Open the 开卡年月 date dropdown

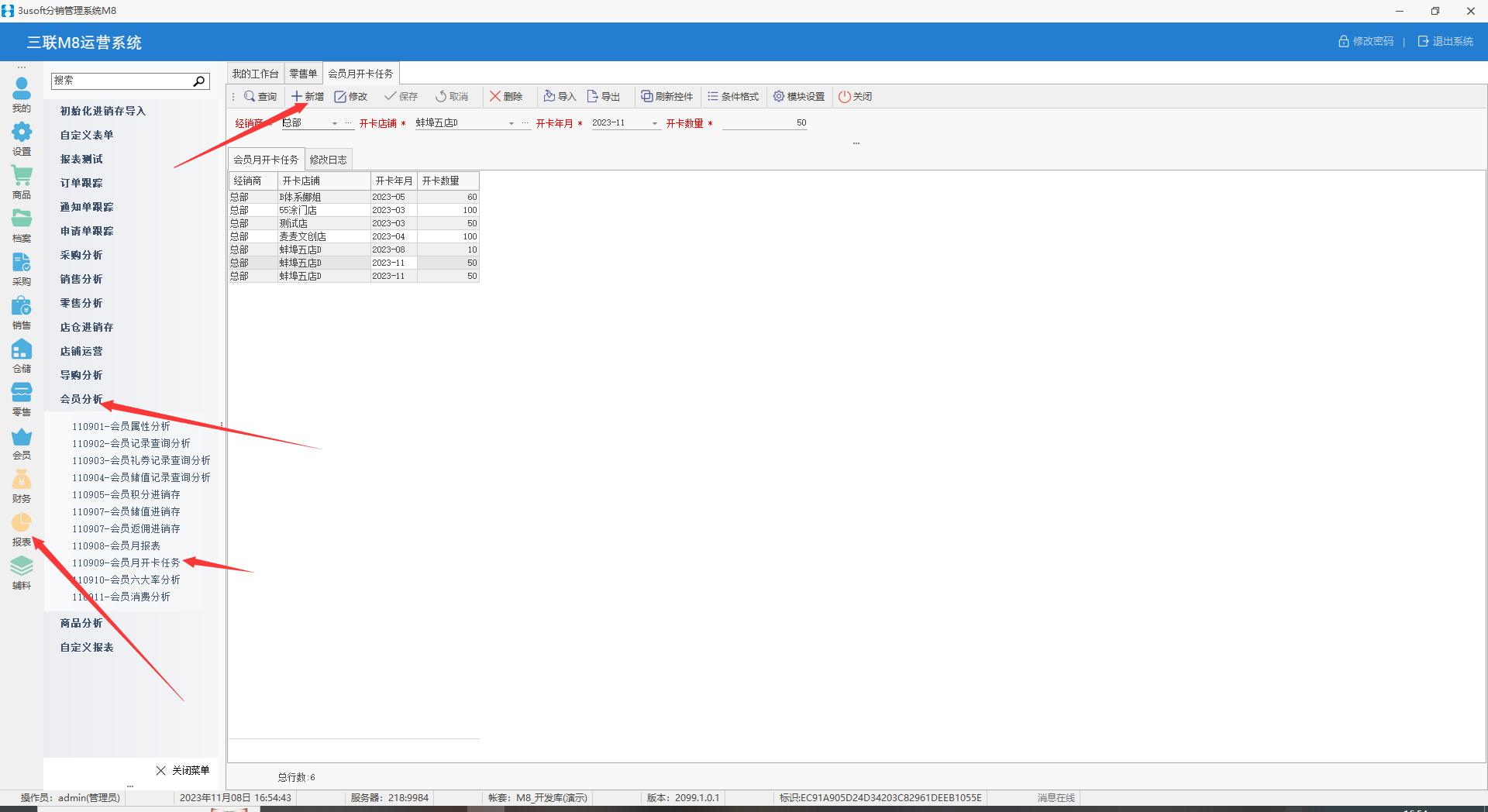point(655,123)
